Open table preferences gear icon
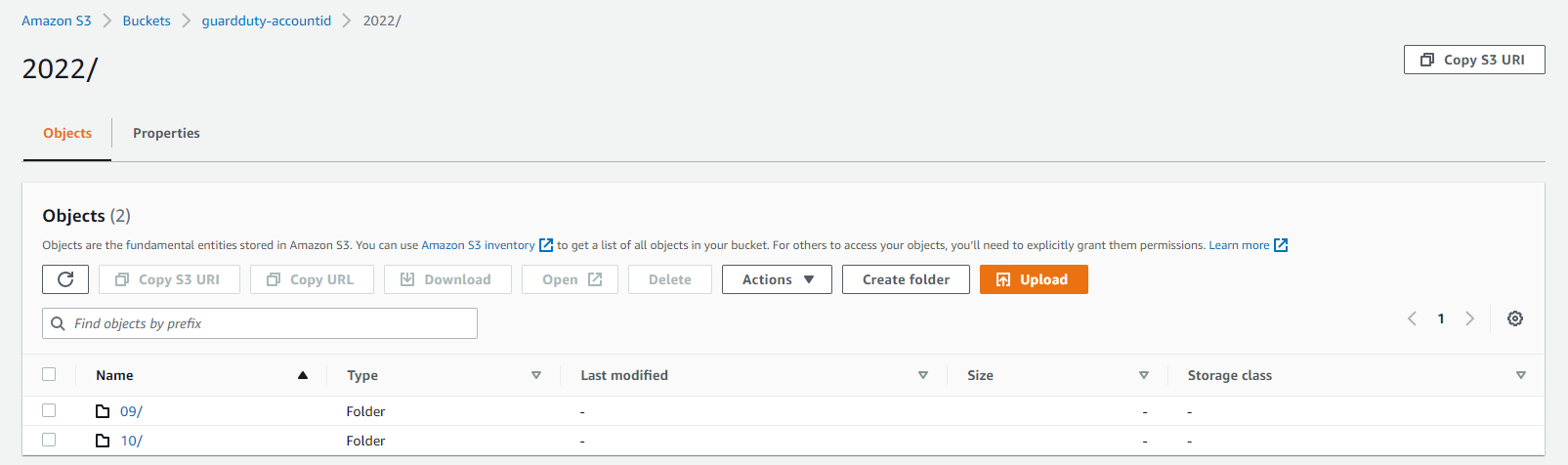Image resolution: width=1568 pixels, height=465 pixels. pos(1514,318)
